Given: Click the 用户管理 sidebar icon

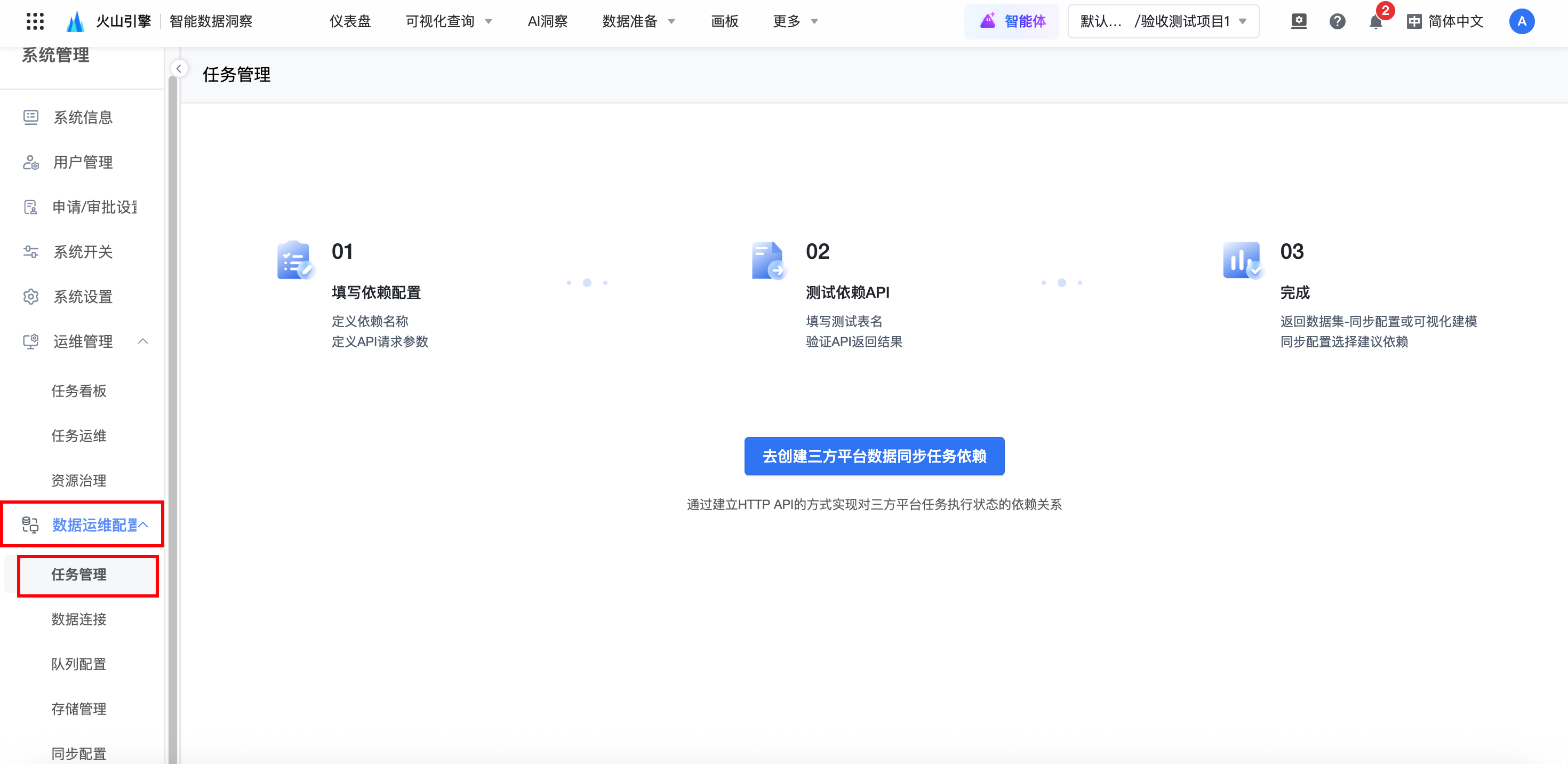Looking at the screenshot, I should pos(31,163).
